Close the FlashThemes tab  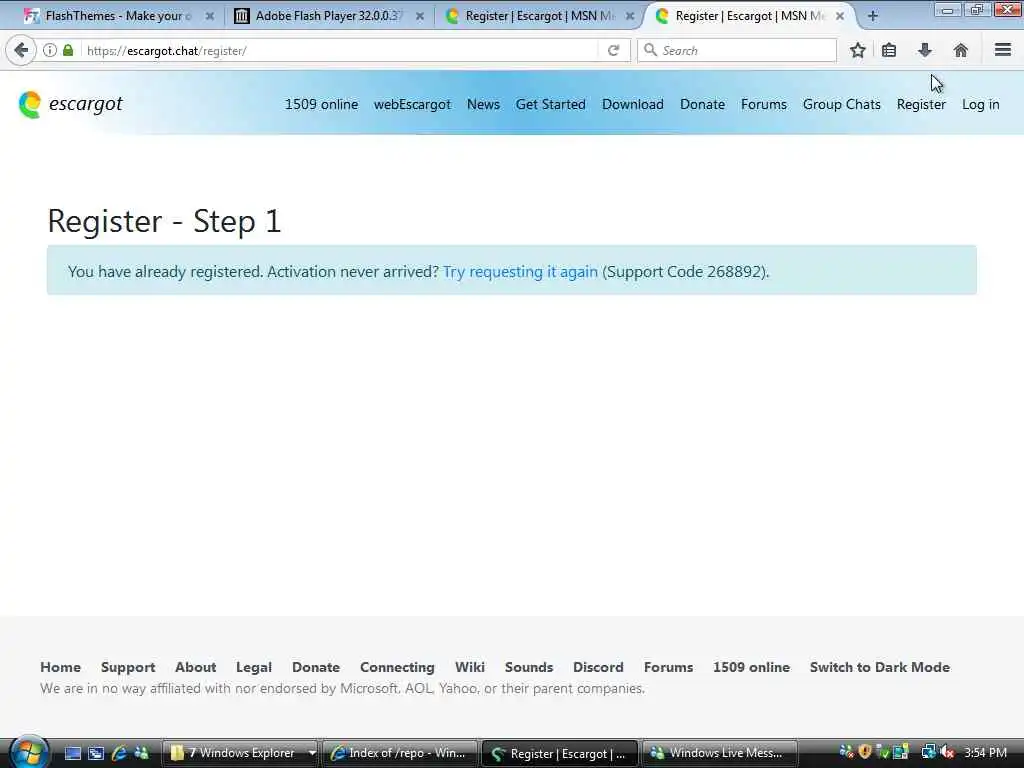(x=210, y=16)
